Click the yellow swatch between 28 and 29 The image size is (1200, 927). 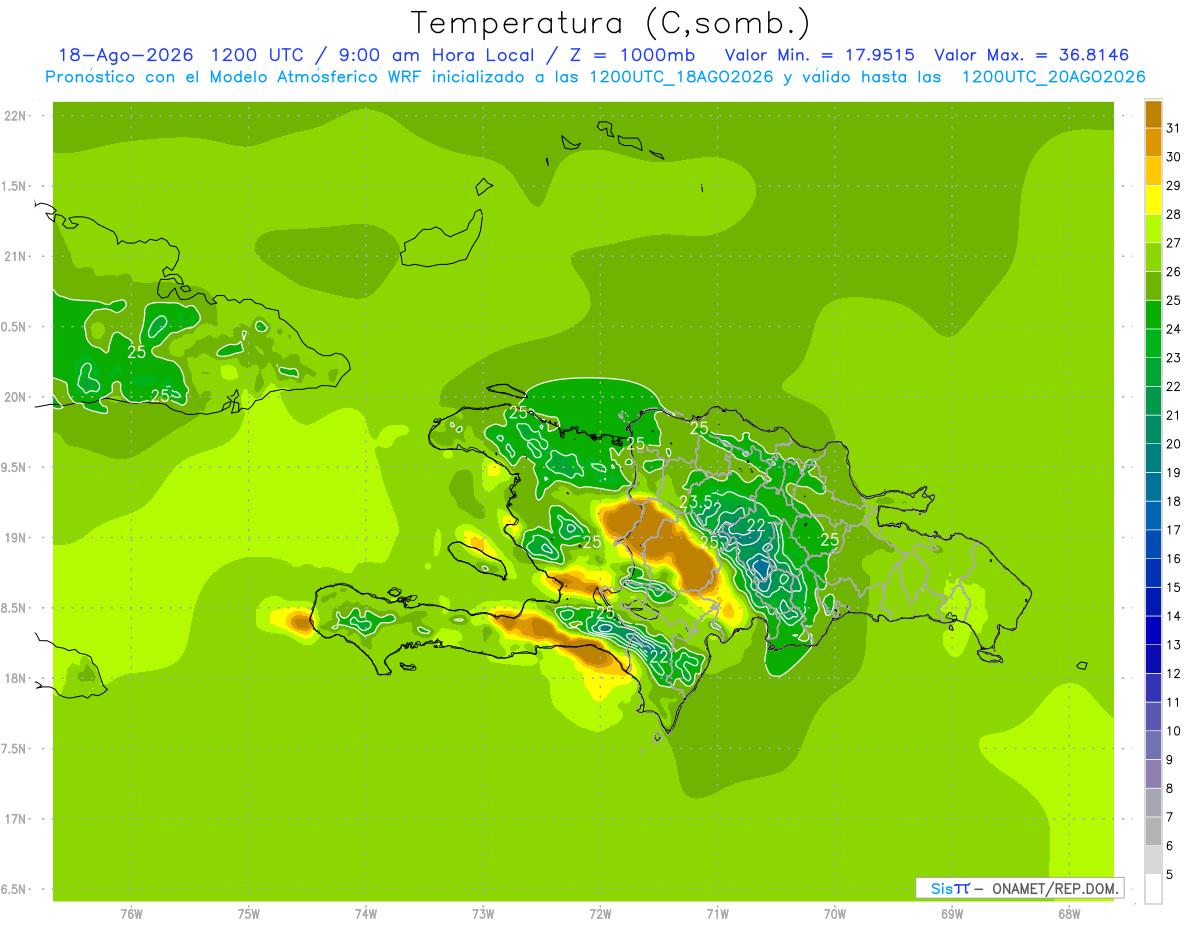[1153, 200]
